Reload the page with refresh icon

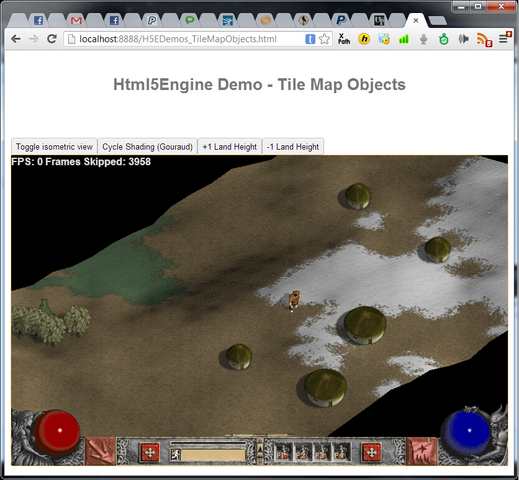point(52,39)
